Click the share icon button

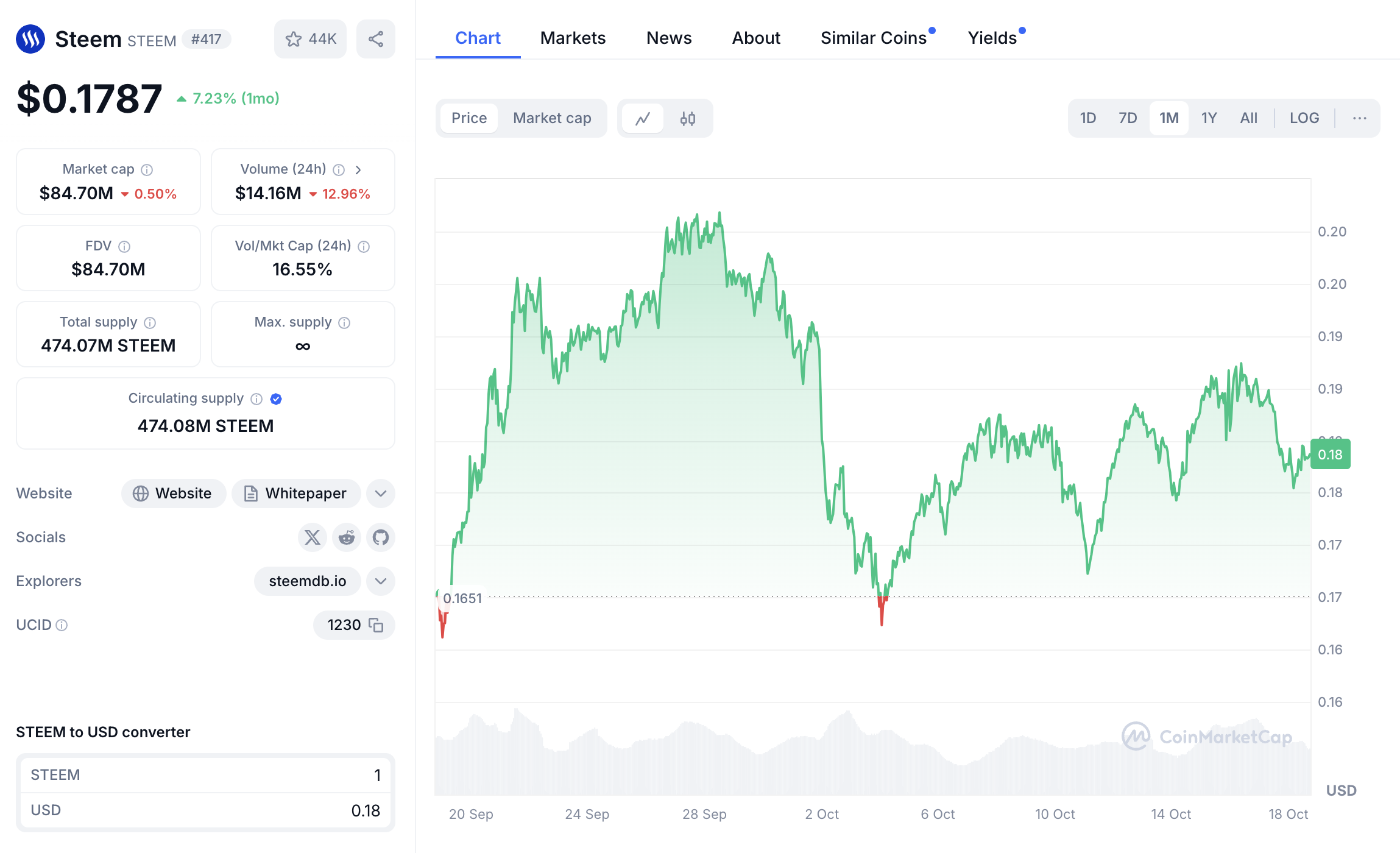click(375, 39)
